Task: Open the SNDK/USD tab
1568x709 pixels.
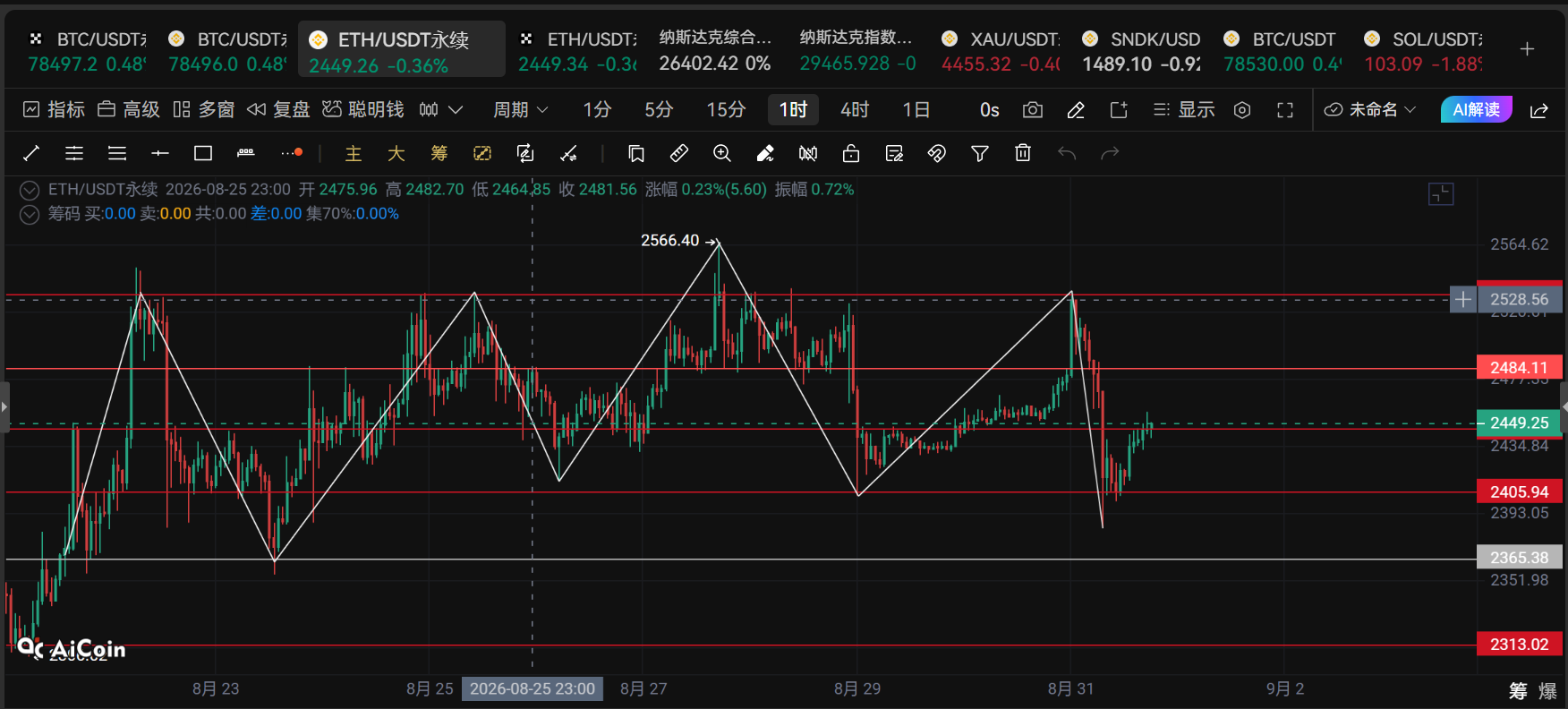Action: [1141, 51]
